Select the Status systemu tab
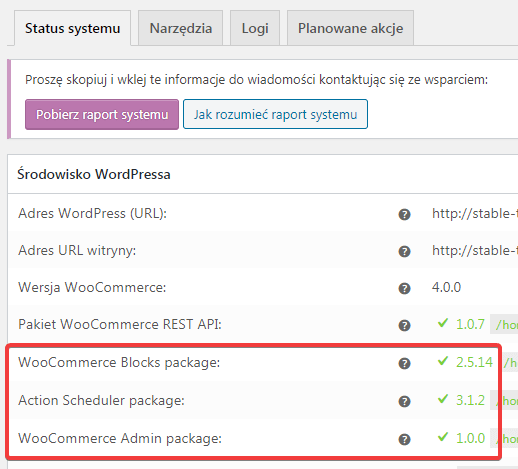This screenshot has width=518, height=469. click(x=72, y=28)
